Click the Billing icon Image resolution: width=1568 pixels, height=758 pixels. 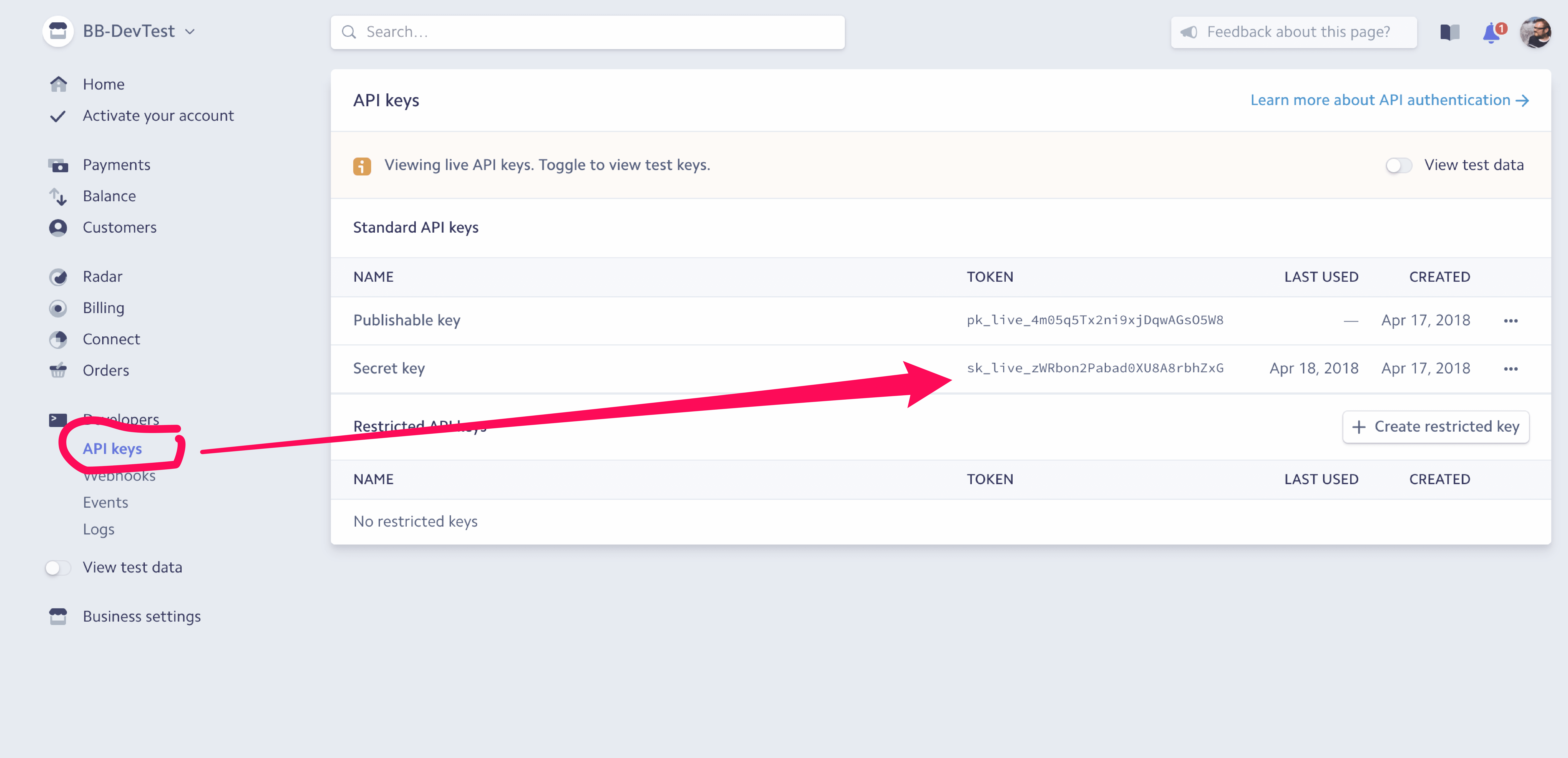58,308
